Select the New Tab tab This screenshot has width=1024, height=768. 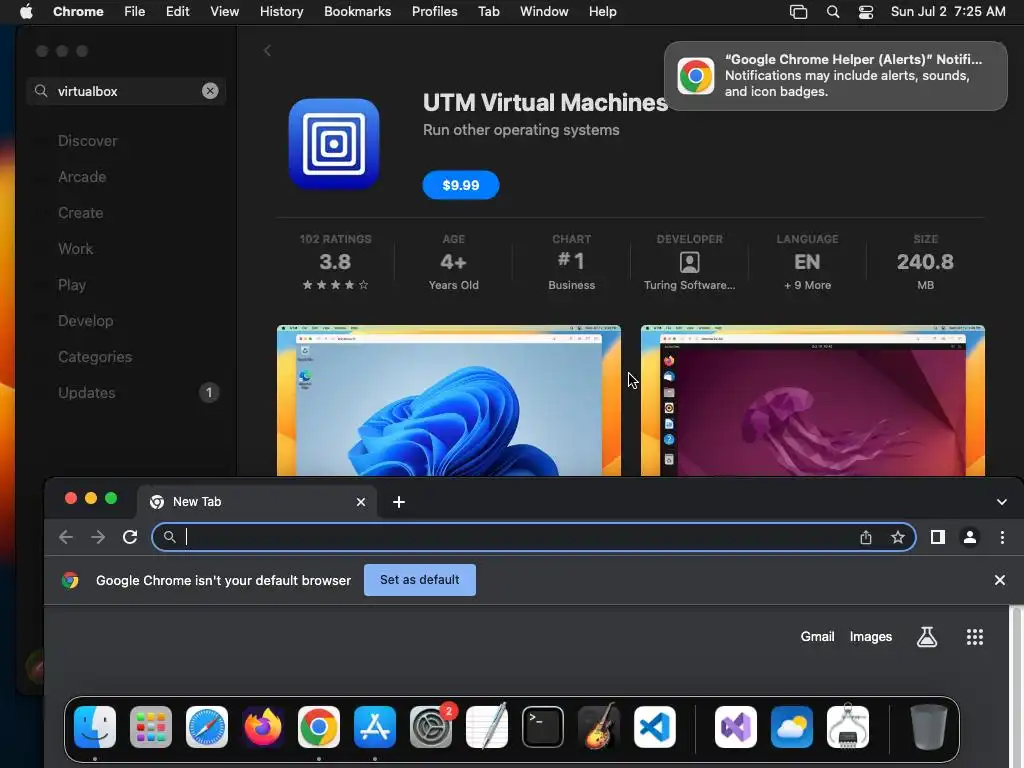257,502
